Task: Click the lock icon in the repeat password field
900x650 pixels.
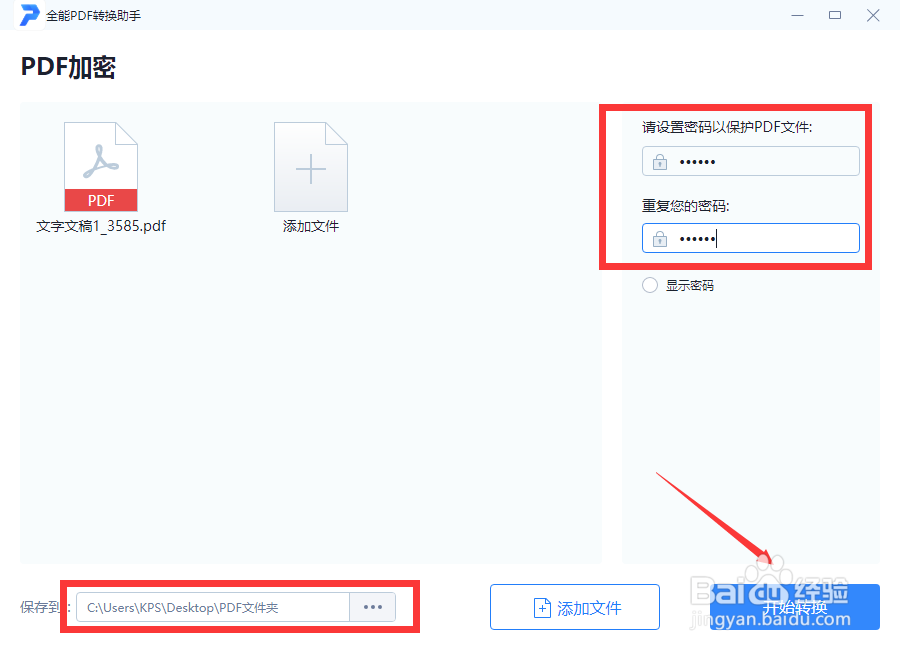Action: (658, 238)
